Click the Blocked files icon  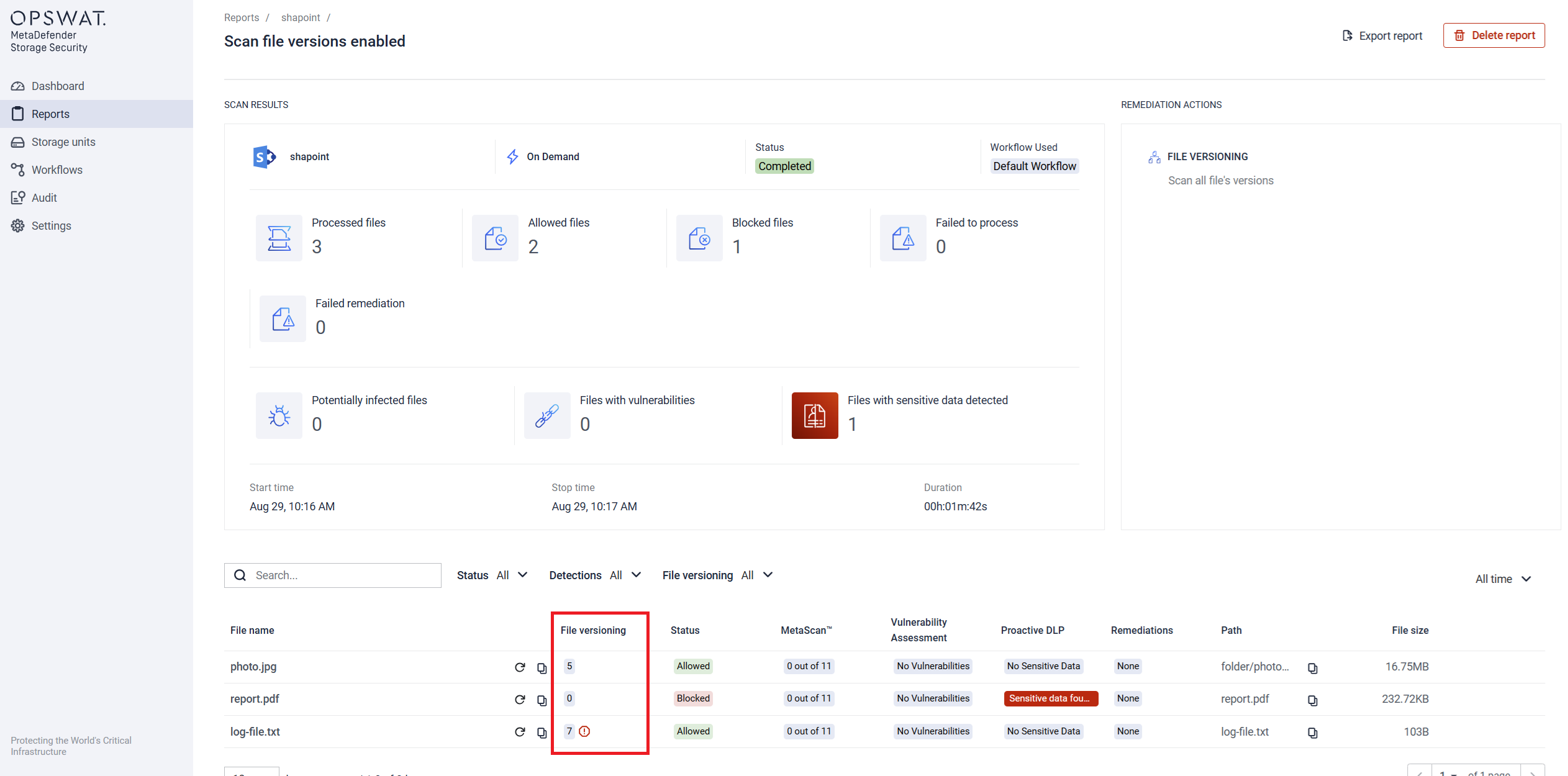(699, 238)
